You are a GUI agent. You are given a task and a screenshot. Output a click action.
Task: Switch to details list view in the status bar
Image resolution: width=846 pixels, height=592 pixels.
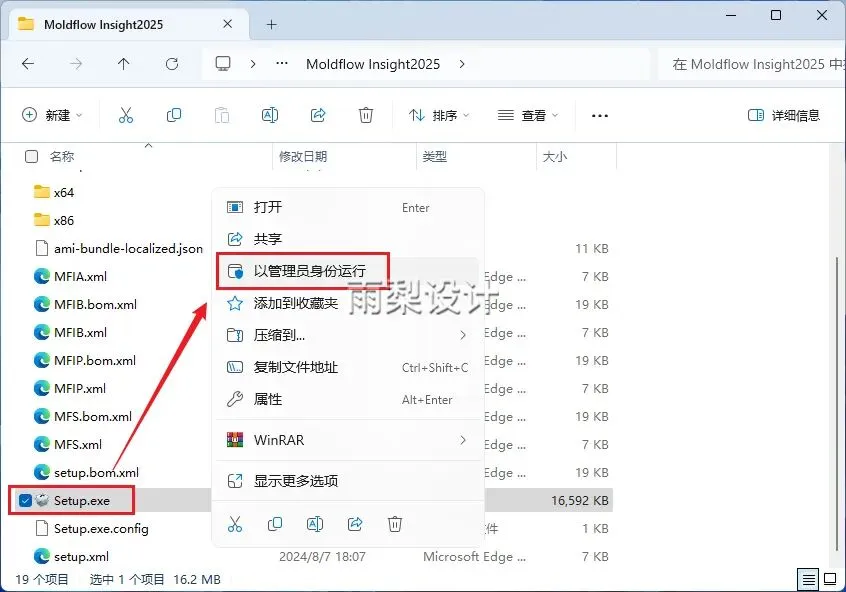[x=808, y=580]
